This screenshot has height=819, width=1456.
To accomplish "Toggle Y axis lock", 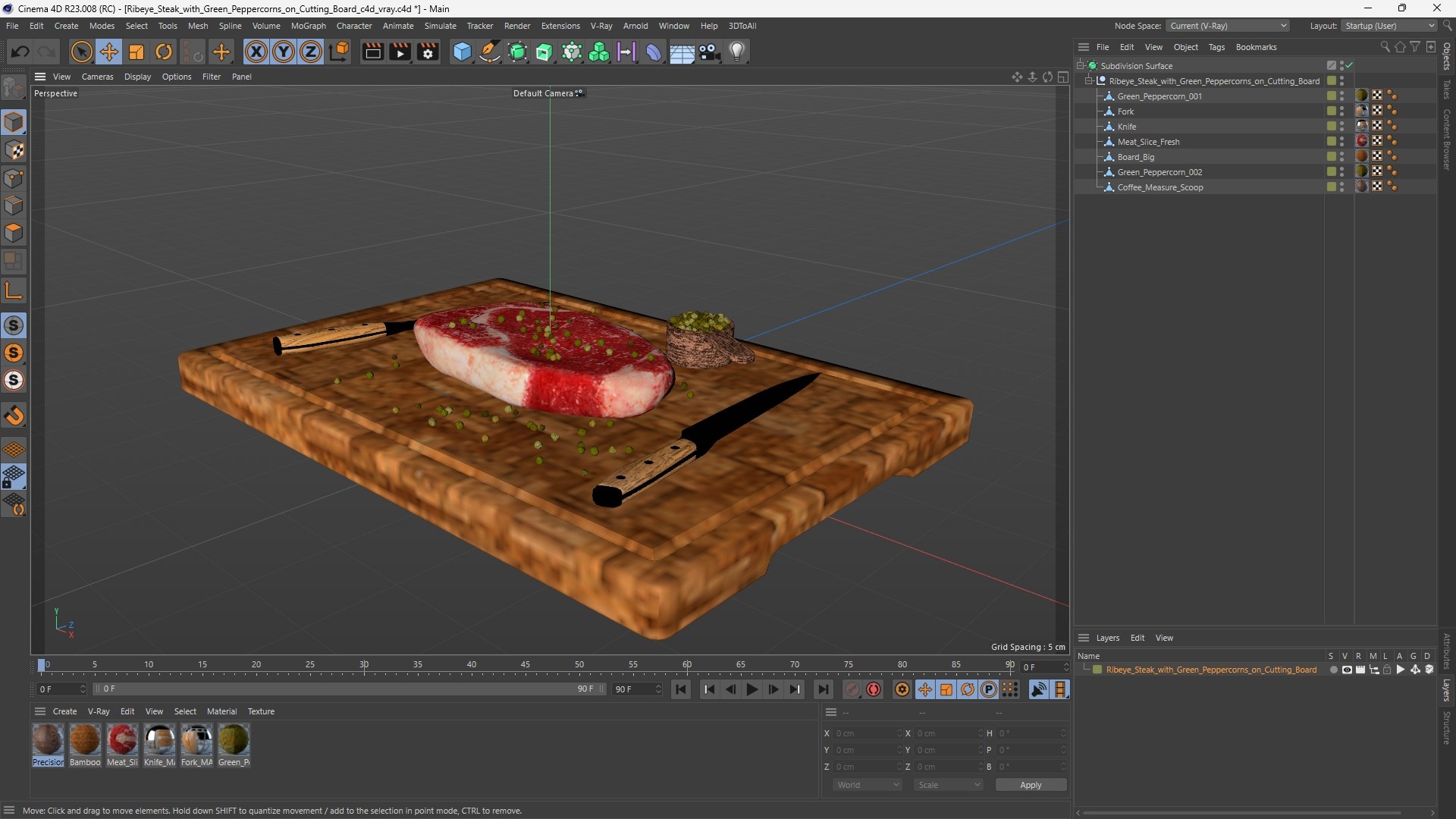I will (284, 52).
